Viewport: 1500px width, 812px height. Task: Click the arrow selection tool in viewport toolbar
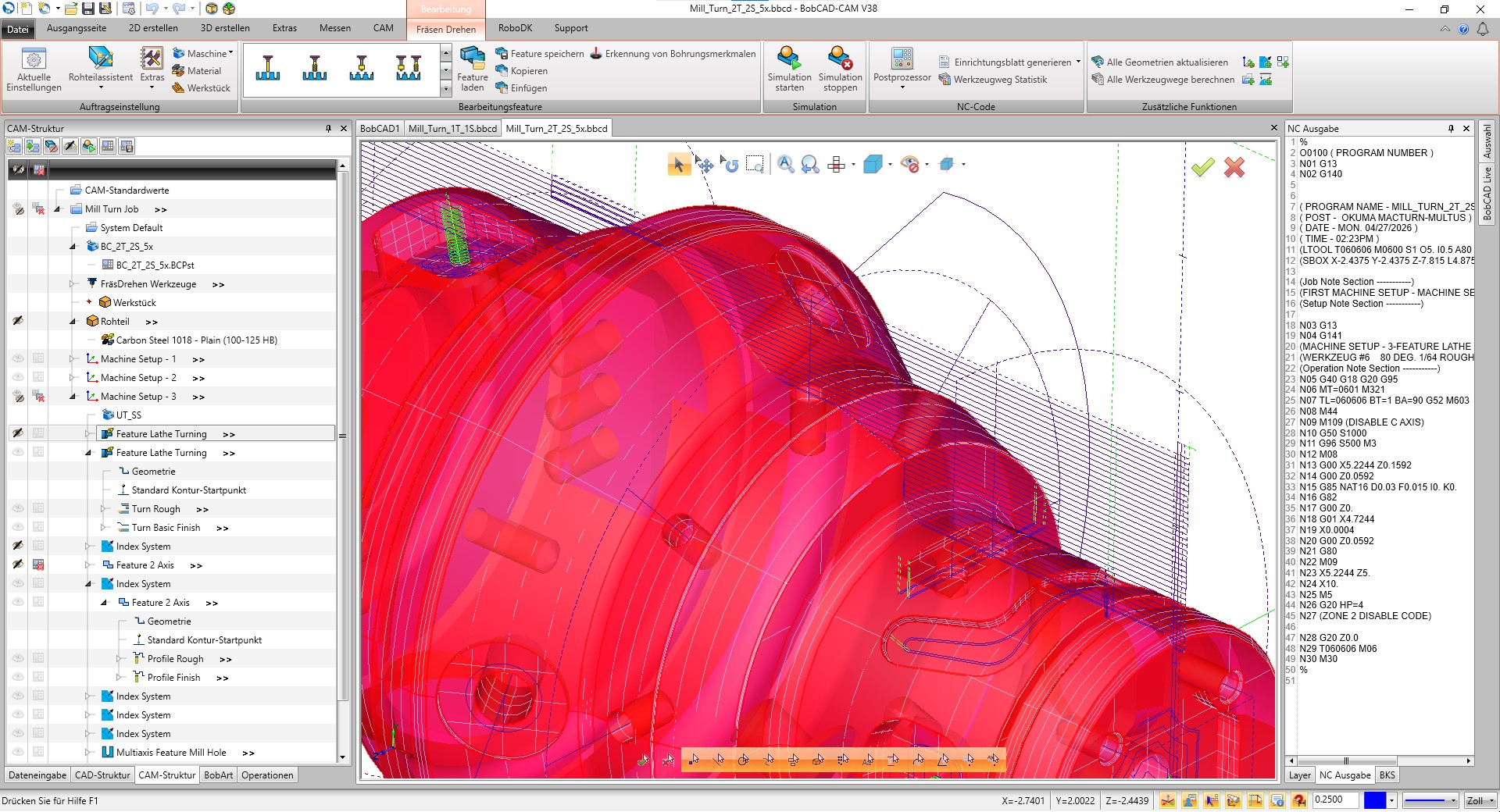point(679,164)
